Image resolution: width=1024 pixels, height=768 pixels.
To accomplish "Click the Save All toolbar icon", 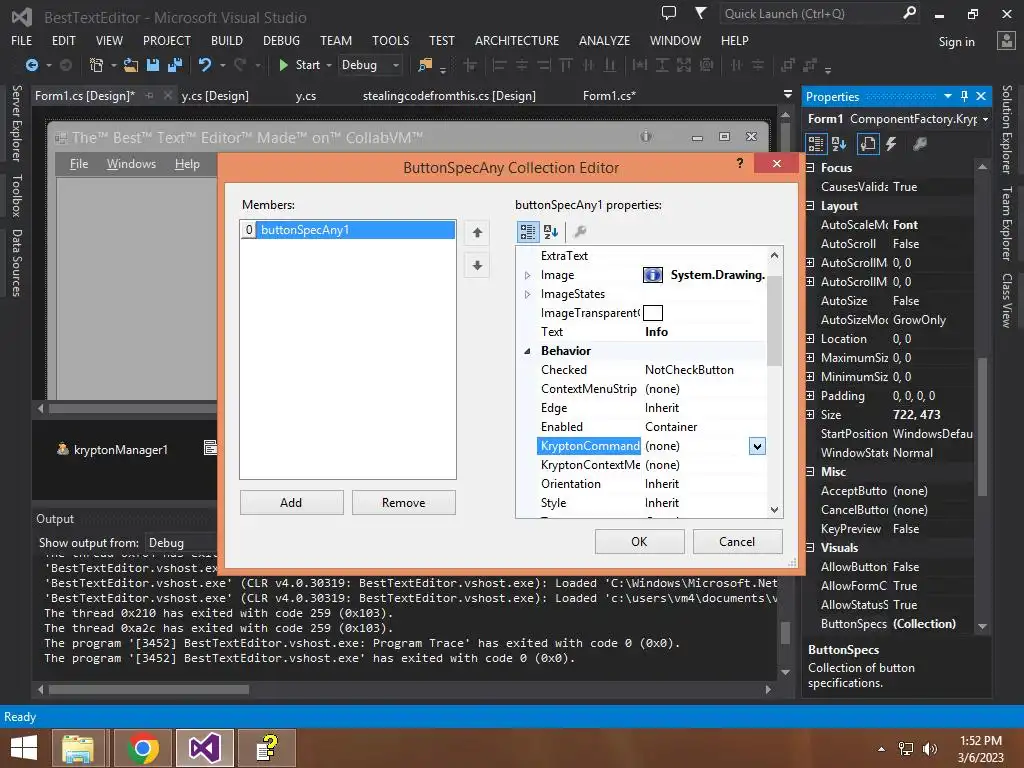I will (x=175, y=65).
